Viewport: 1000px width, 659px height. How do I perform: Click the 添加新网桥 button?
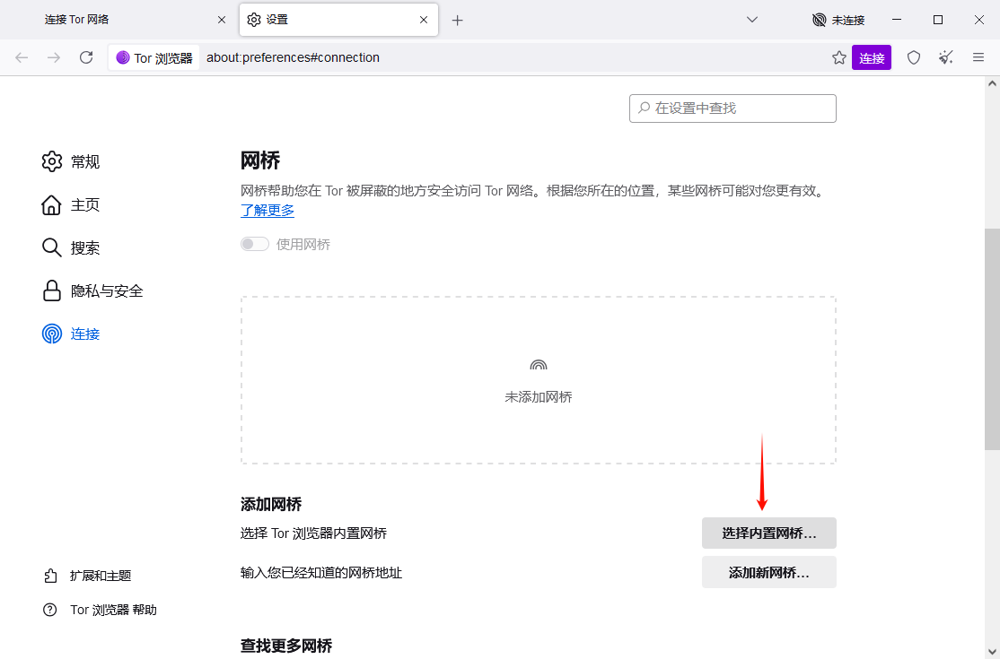pyautogui.click(x=768, y=573)
